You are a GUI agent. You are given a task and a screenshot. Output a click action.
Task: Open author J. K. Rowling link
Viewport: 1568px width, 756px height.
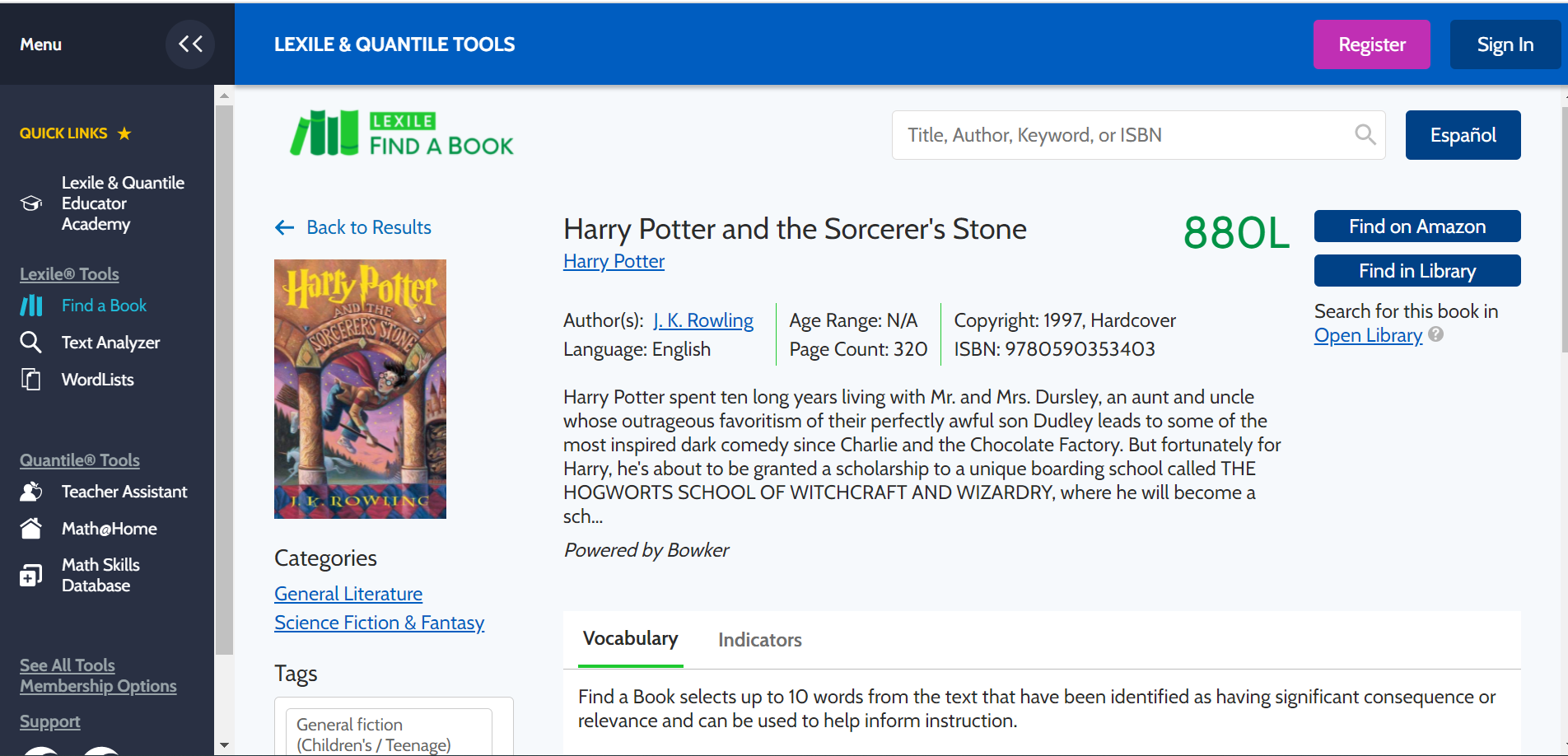point(703,320)
